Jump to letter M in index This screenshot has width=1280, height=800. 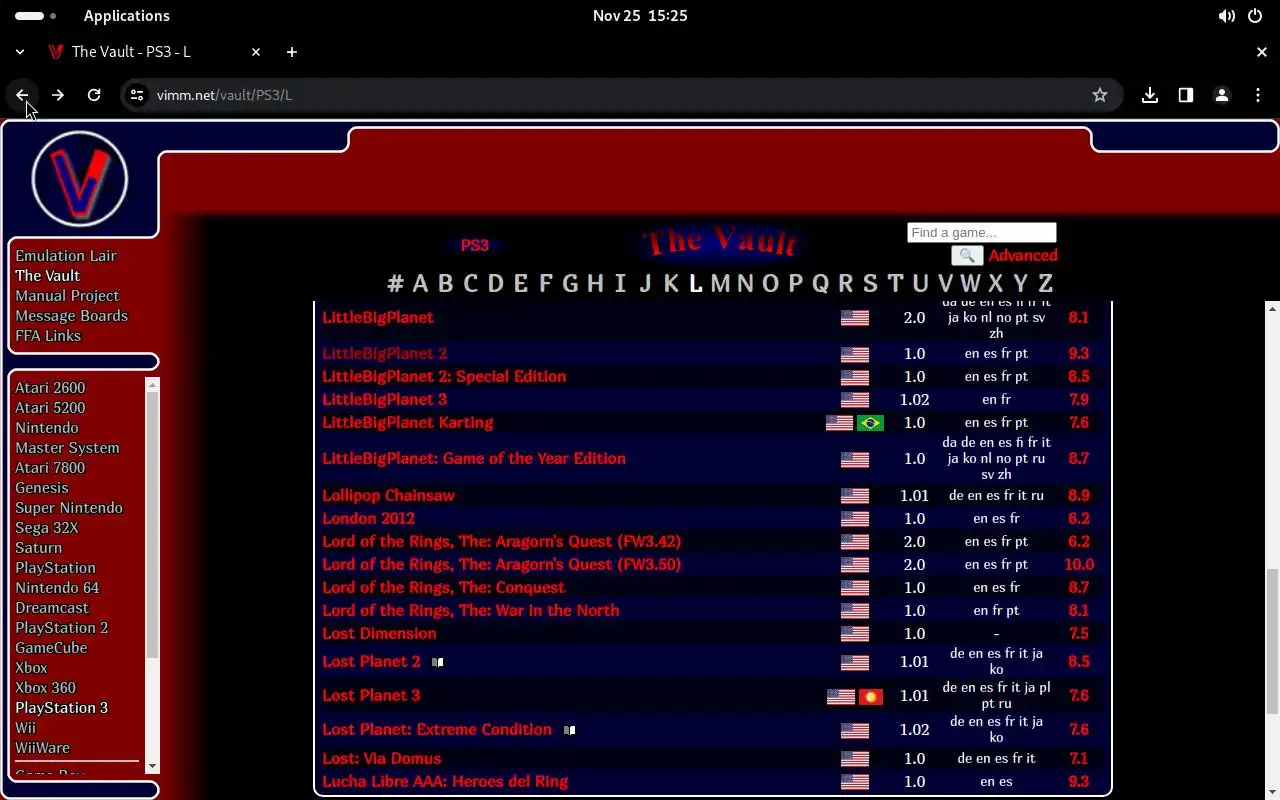720,284
